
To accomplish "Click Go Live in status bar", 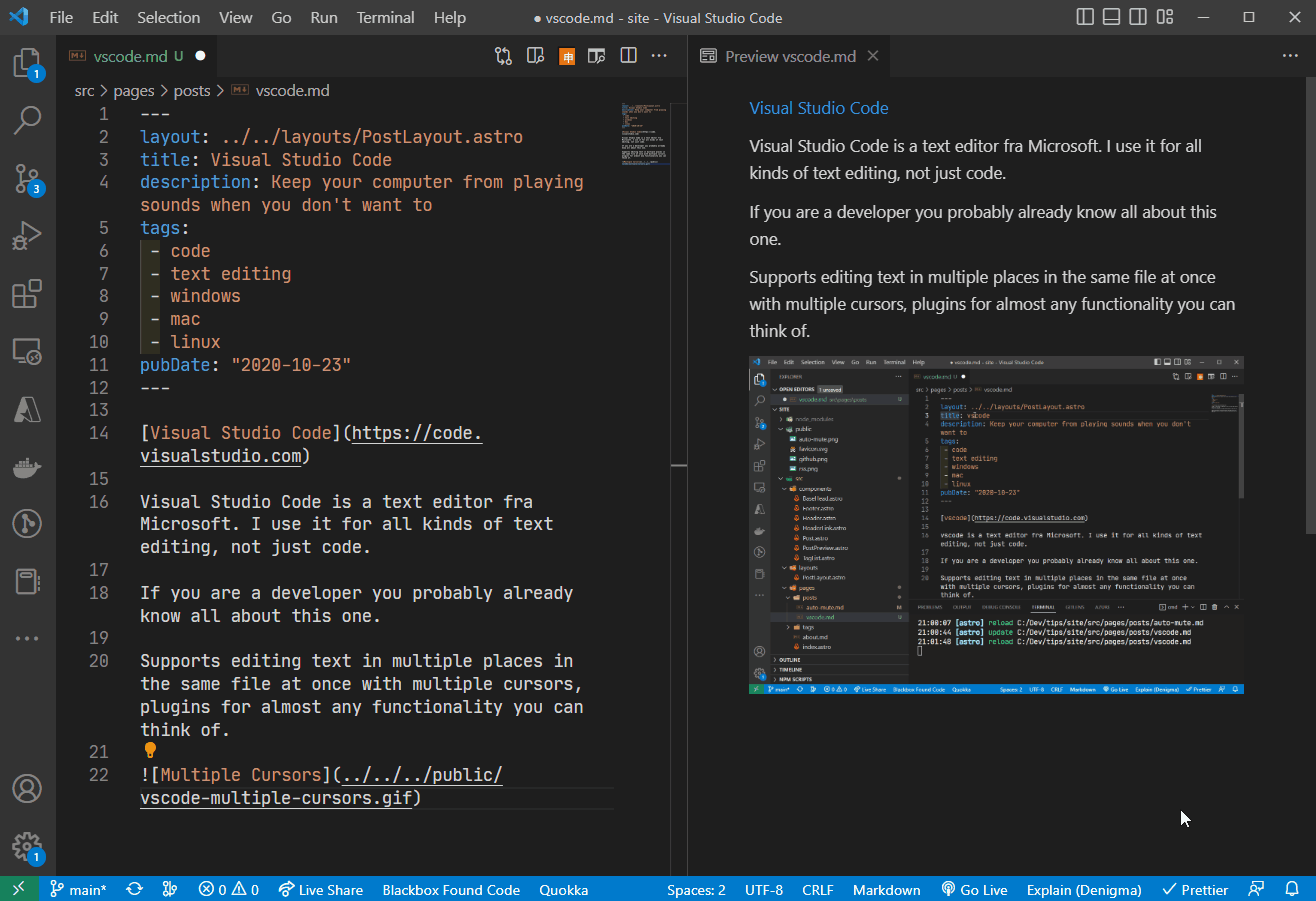I will click(974, 889).
